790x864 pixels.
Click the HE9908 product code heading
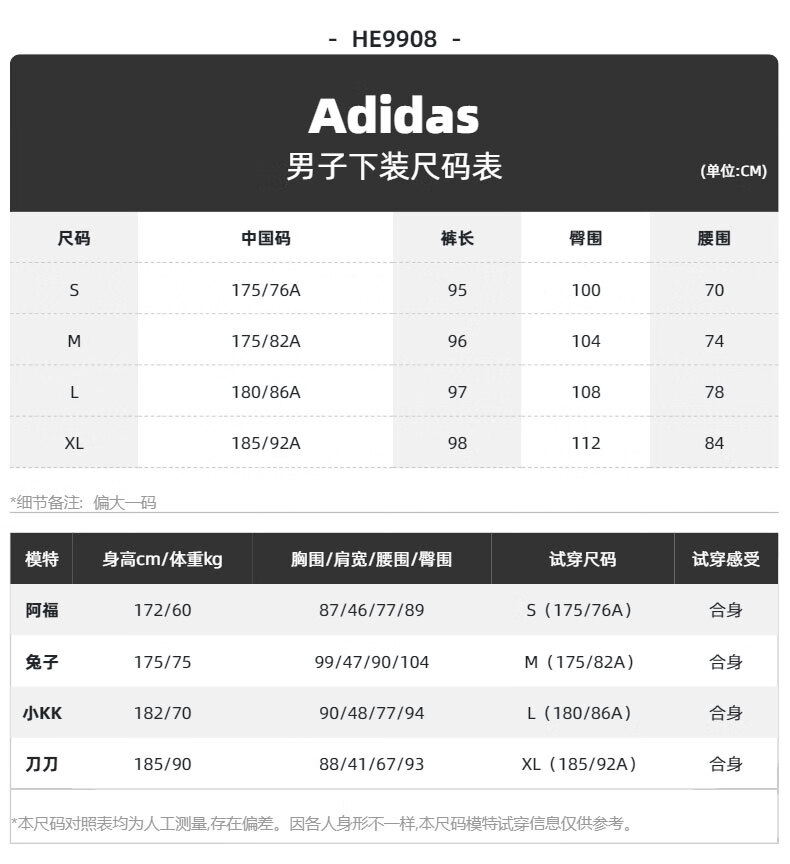pyautogui.click(x=394, y=39)
